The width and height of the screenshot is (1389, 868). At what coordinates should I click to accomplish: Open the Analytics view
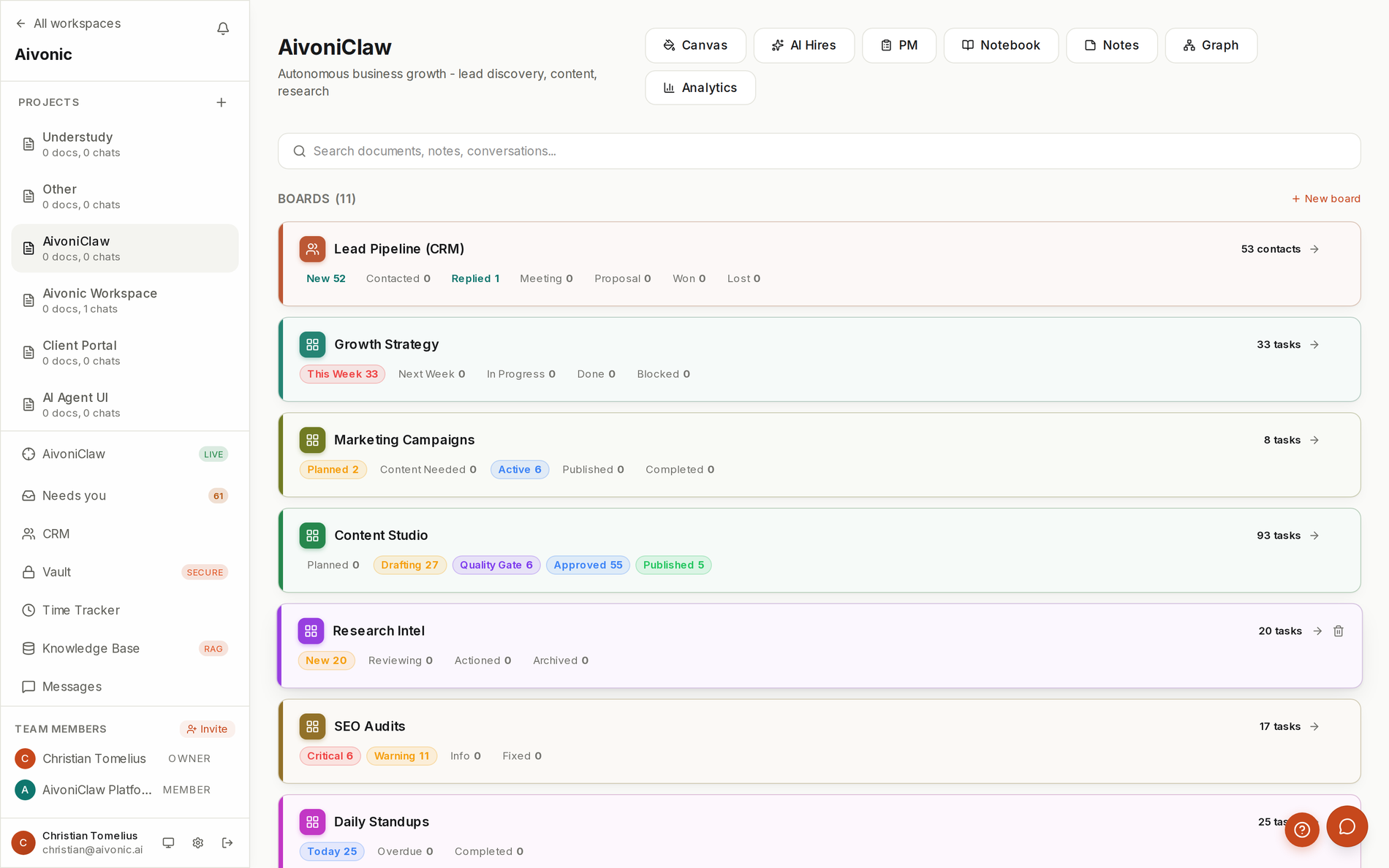[700, 88]
